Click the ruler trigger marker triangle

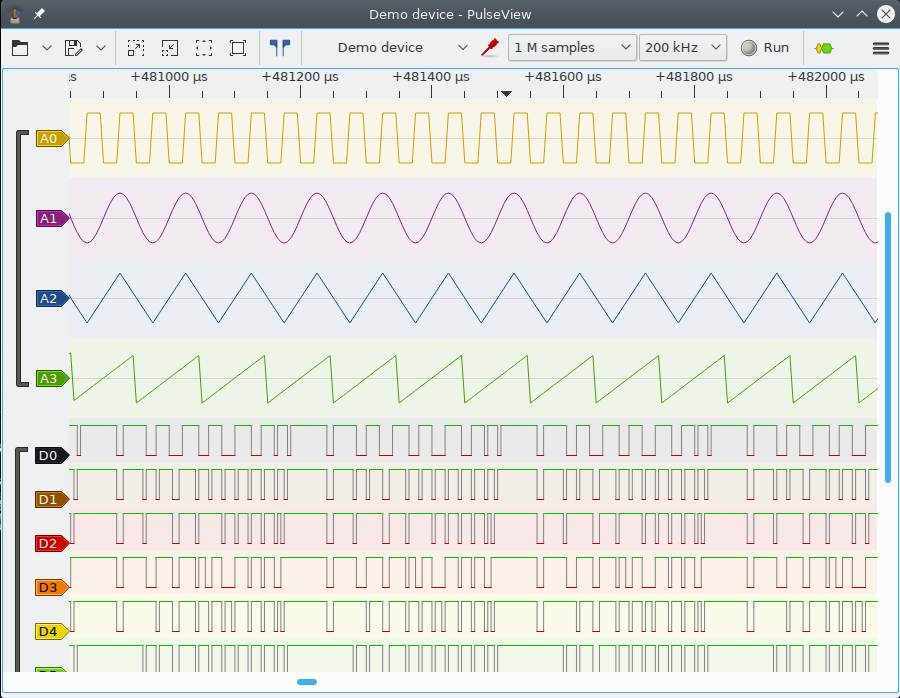click(x=506, y=94)
